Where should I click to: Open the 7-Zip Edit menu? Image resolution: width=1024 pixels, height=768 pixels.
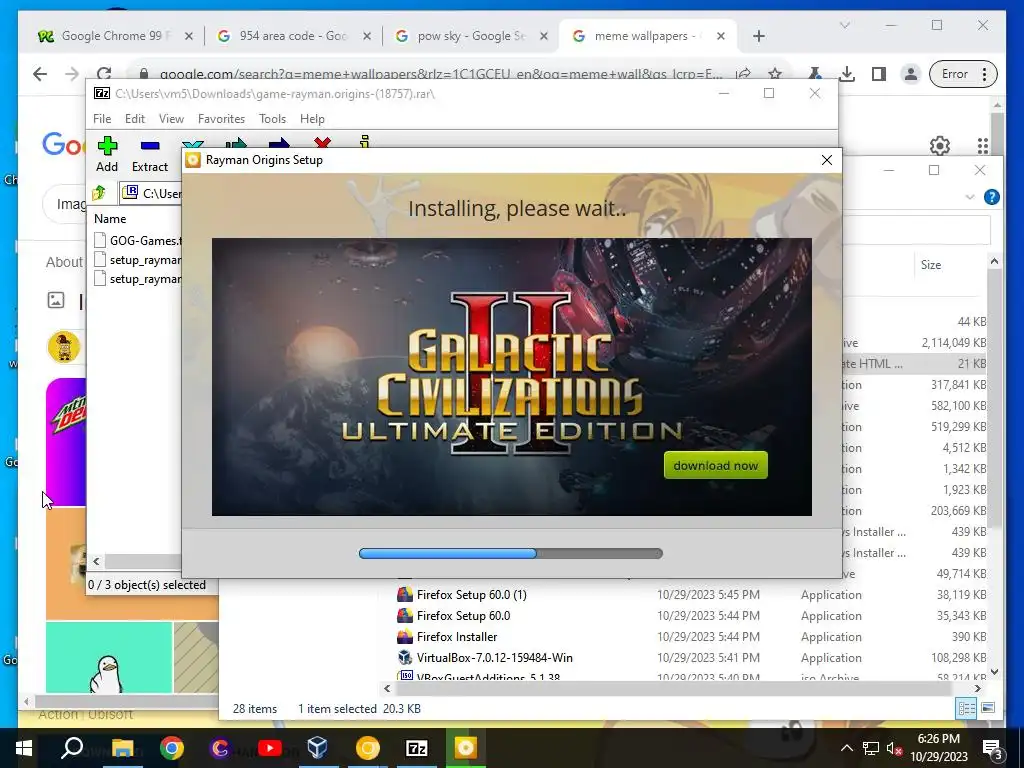(x=135, y=119)
